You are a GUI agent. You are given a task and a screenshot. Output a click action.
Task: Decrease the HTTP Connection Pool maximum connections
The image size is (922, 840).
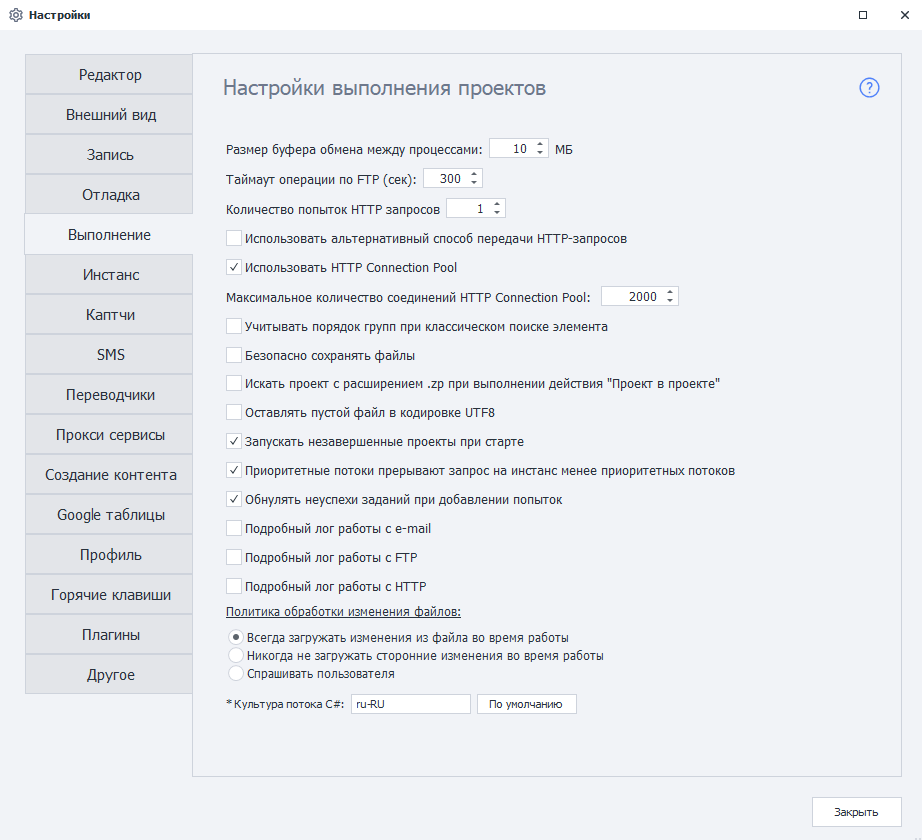click(x=670, y=301)
